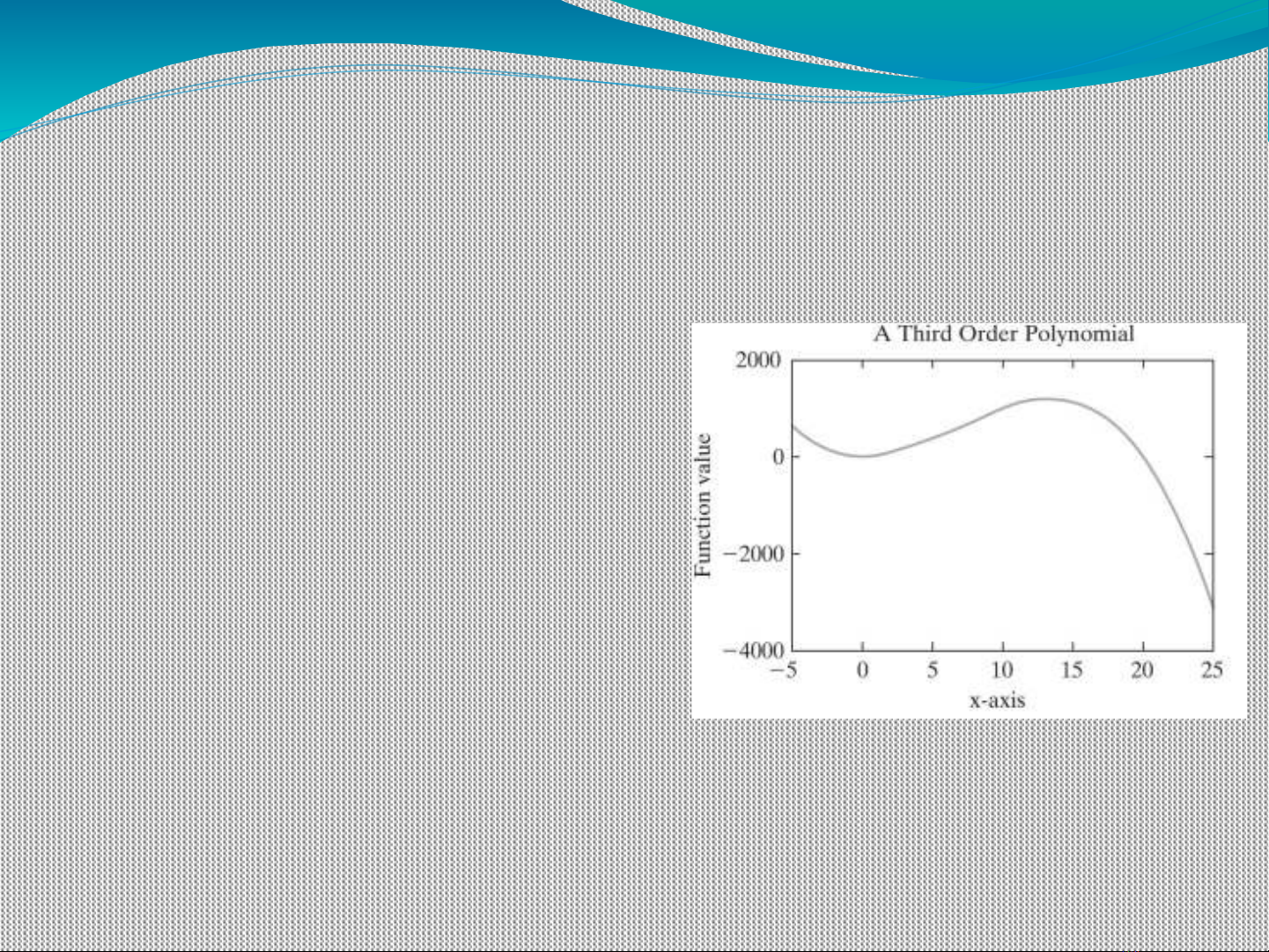
Task: Click the 5 tick label on x-axis
Action: (x=933, y=670)
